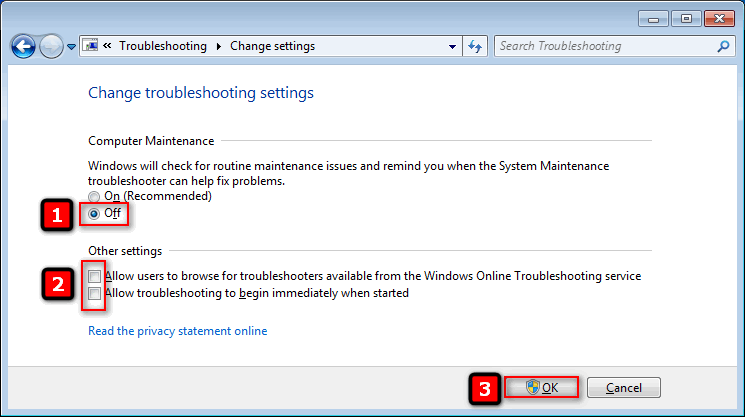Click the magnifier search icon
The width and height of the screenshot is (745, 417).
[x=724, y=46]
